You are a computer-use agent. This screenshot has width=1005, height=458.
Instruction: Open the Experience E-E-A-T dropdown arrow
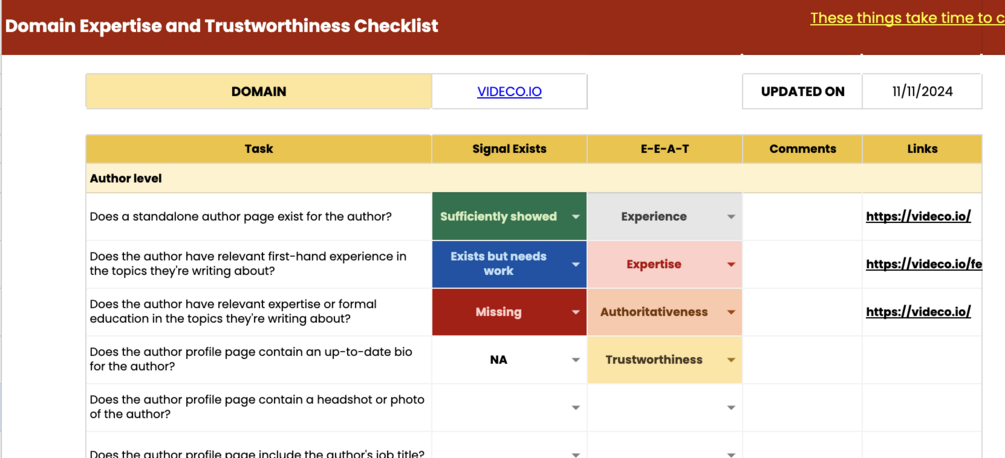[x=731, y=217]
